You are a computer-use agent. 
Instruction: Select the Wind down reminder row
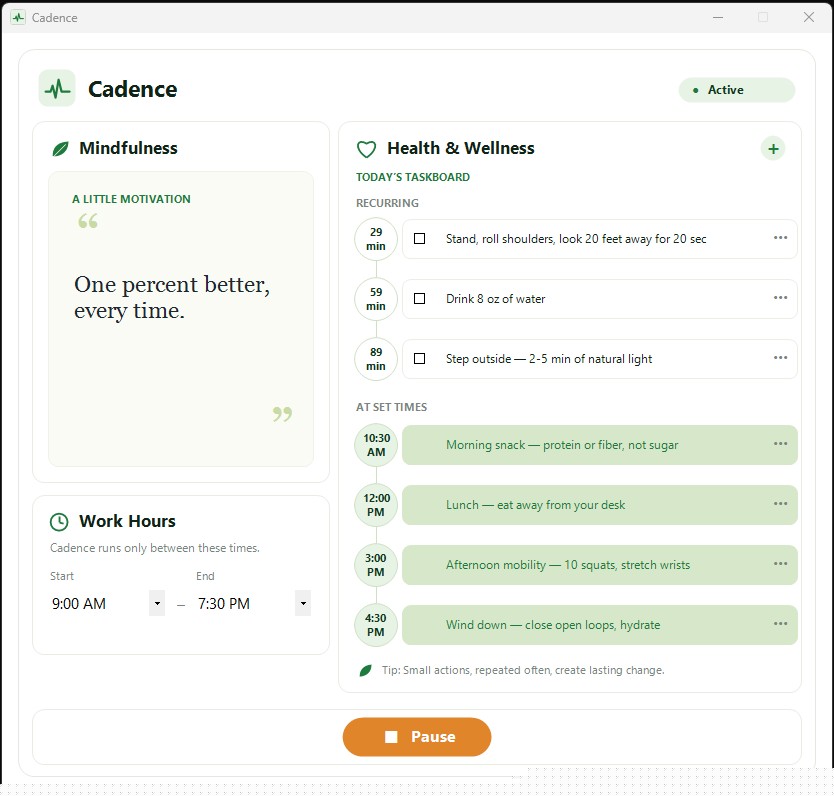[x=600, y=625]
